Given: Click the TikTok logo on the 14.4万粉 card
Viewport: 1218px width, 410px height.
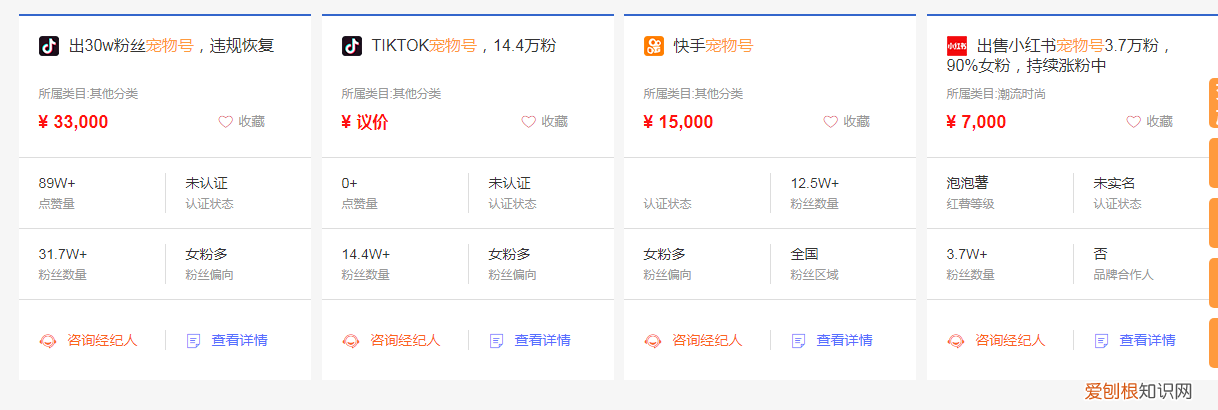Looking at the screenshot, I should tap(352, 46).
